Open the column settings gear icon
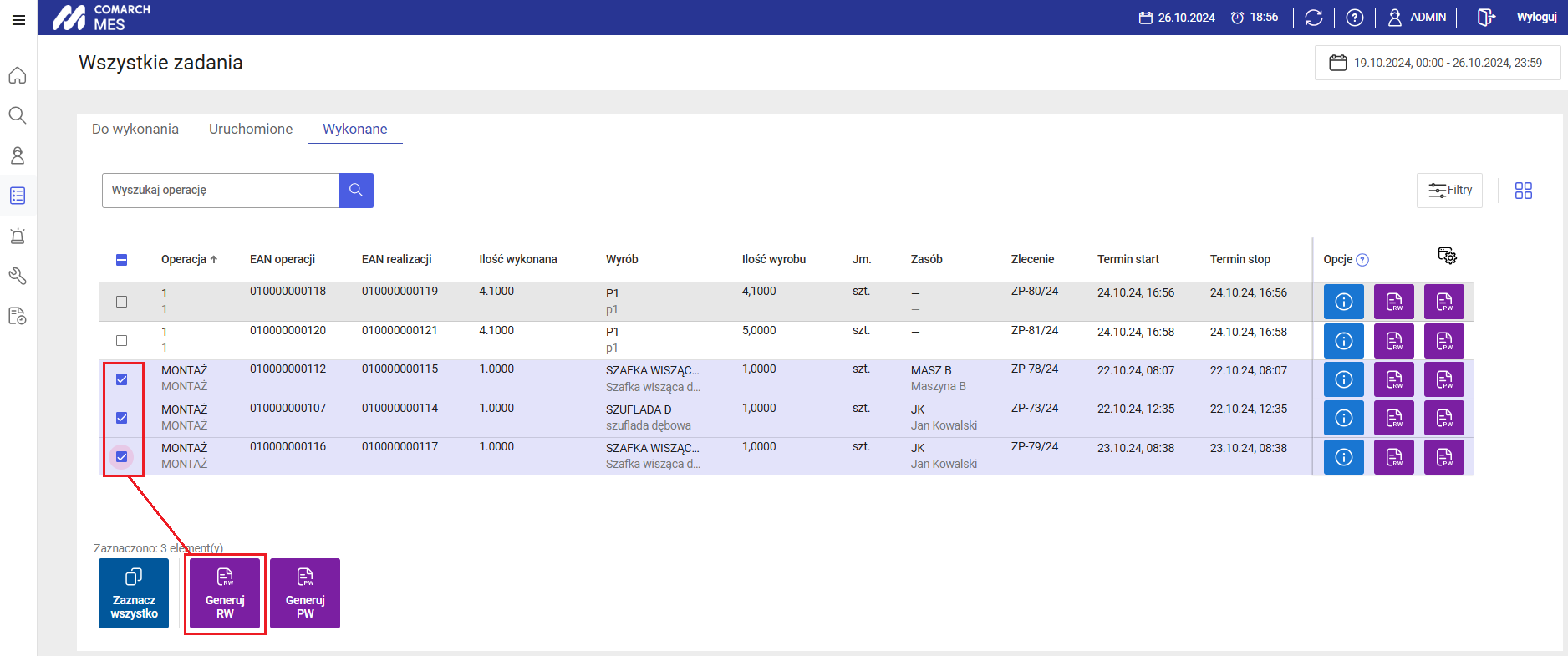1568x656 pixels. [1447, 256]
